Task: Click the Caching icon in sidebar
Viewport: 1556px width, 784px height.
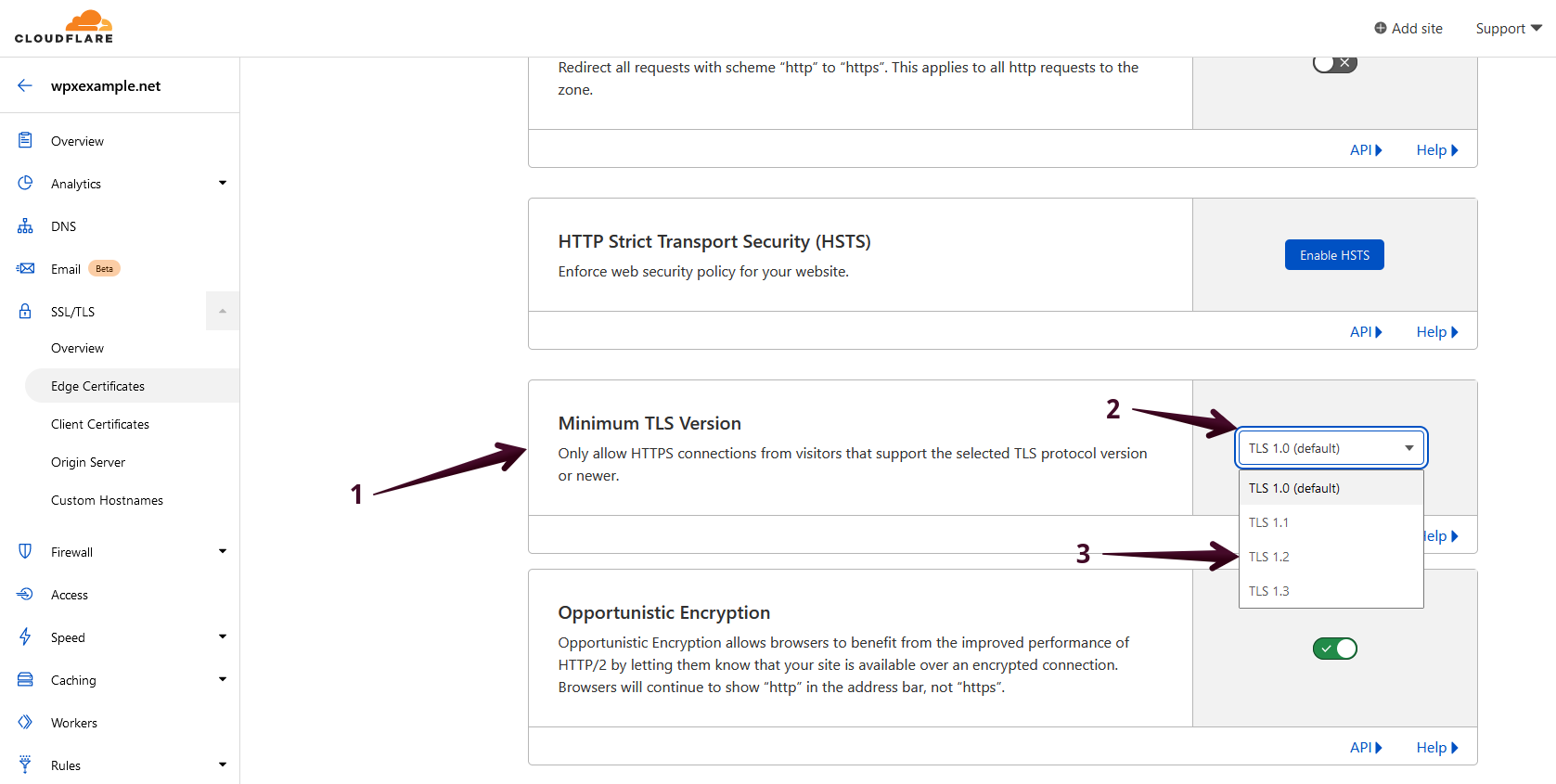Action: point(25,679)
